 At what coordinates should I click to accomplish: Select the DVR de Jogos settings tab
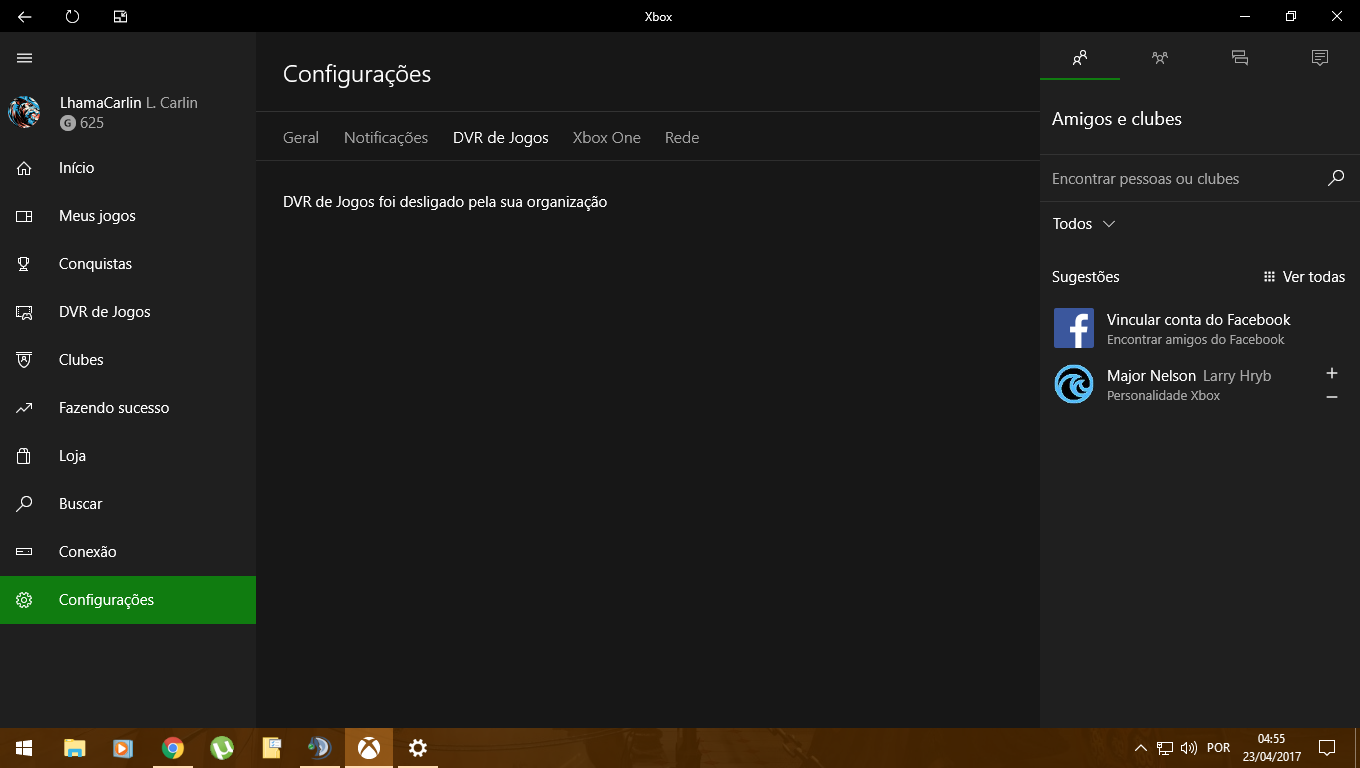(x=501, y=138)
